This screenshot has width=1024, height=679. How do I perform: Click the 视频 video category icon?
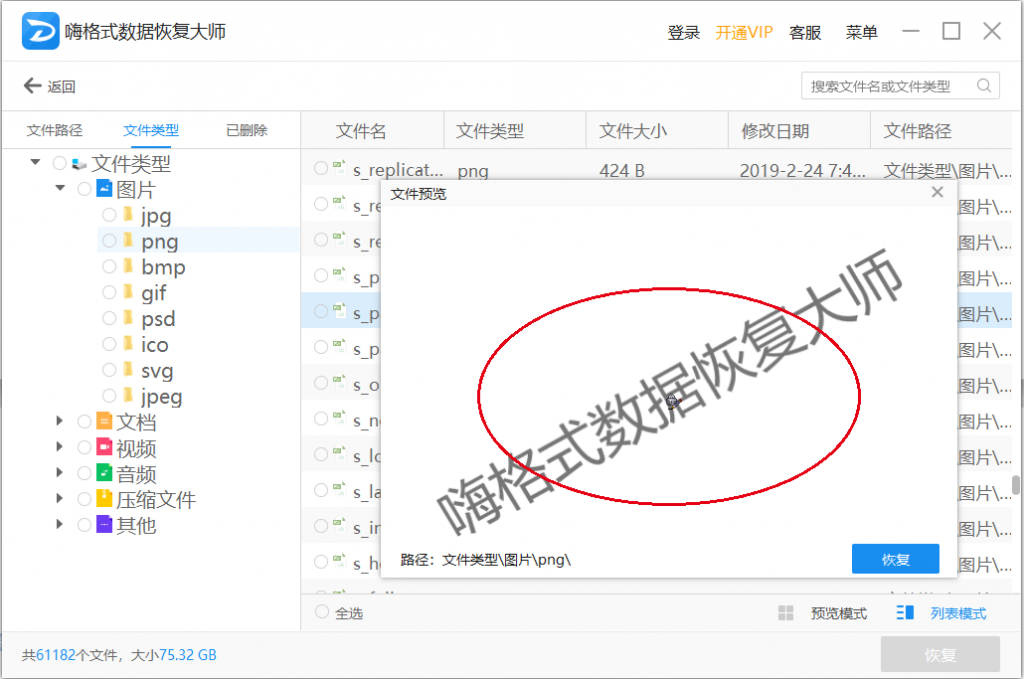pos(104,447)
